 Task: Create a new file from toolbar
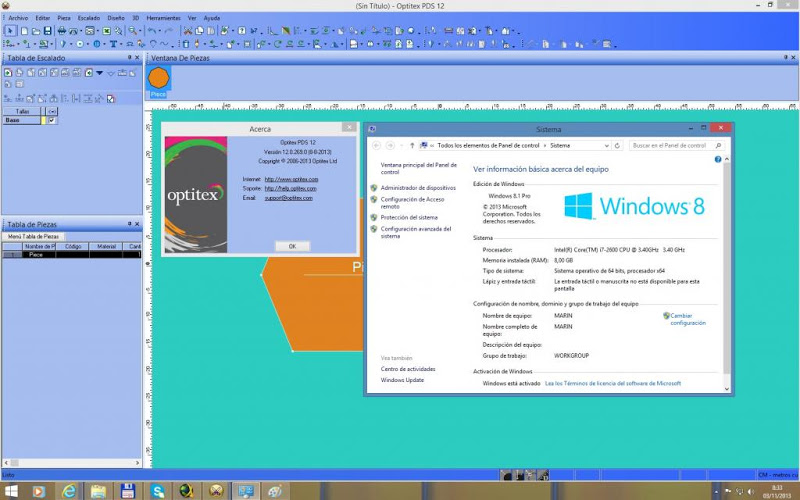point(24,31)
